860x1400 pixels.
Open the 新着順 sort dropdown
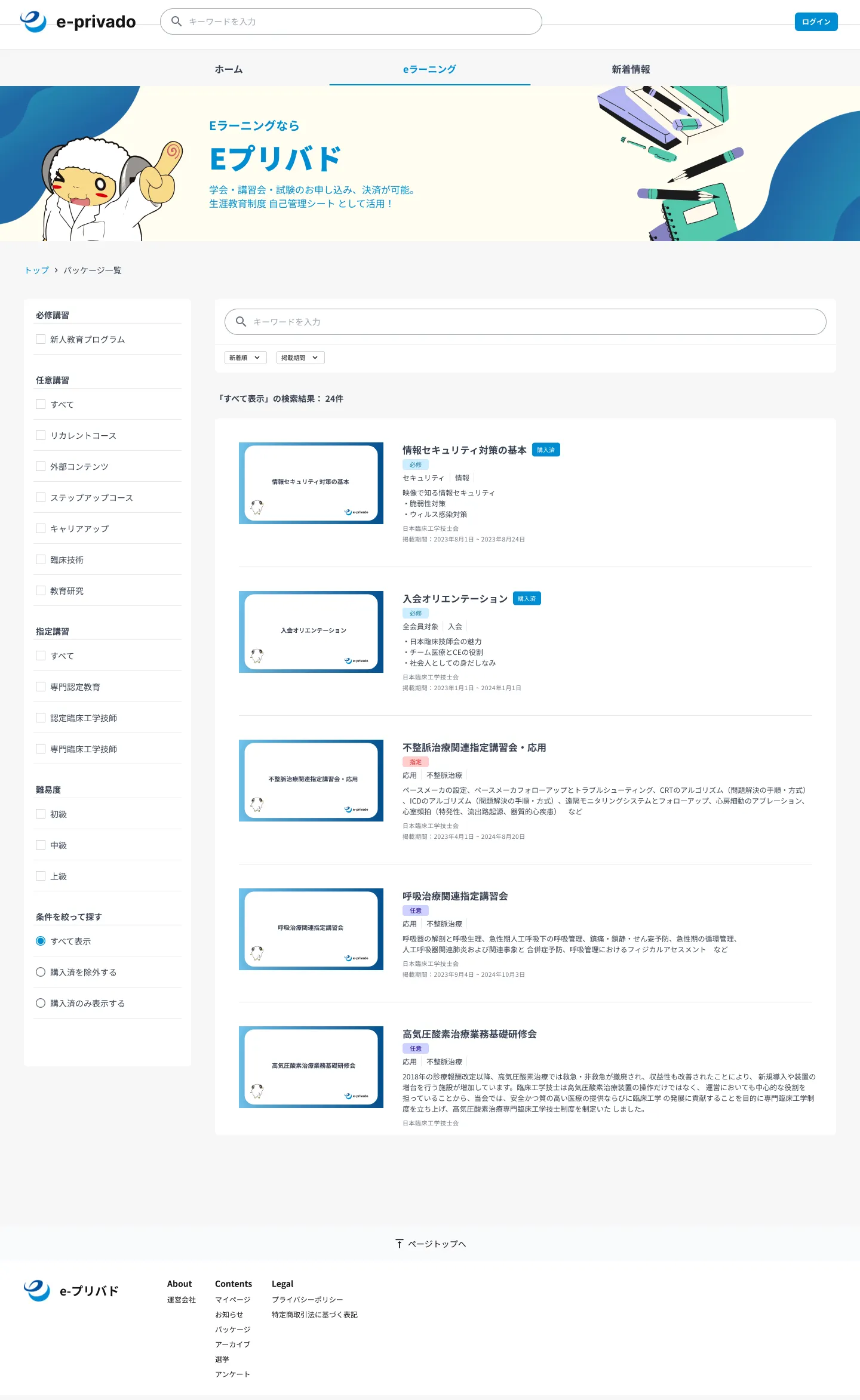[245, 358]
